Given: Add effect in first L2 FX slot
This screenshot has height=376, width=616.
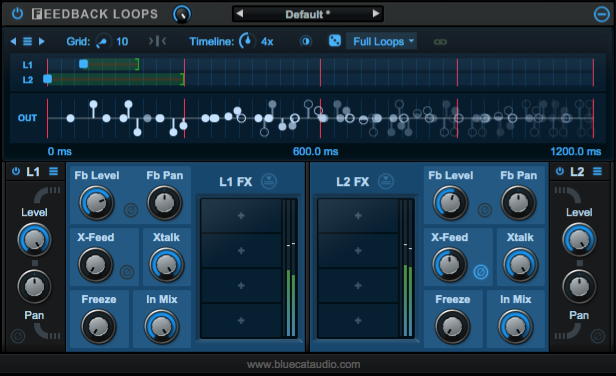Looking at the screenshot, I should click(x=358, y=215).
